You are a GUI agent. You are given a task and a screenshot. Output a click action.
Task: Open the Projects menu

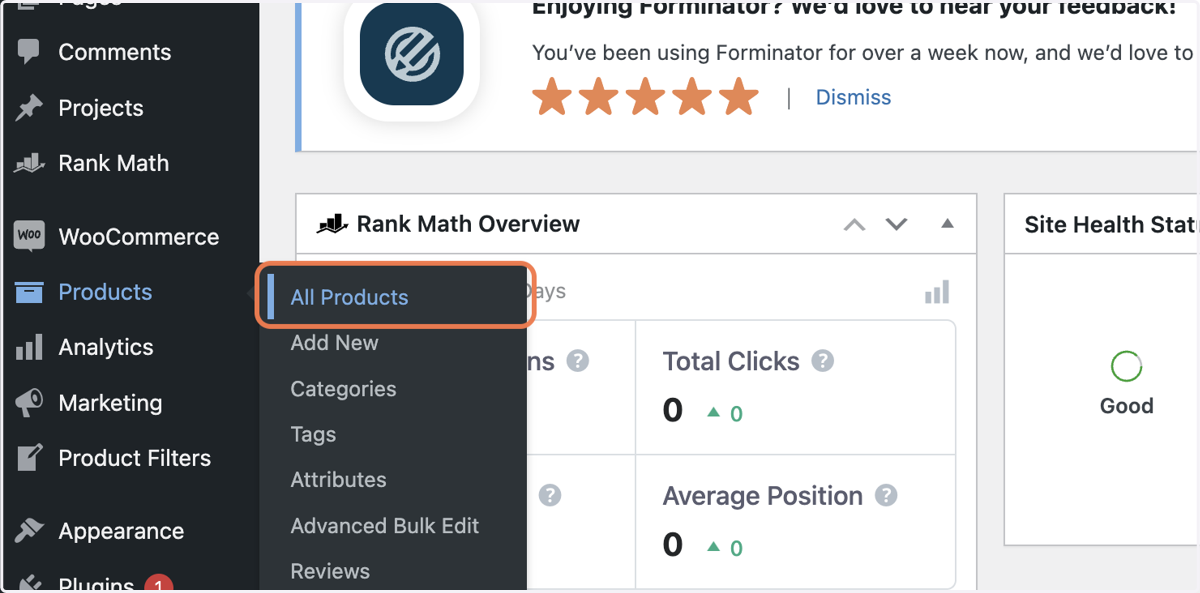[101, 108]
